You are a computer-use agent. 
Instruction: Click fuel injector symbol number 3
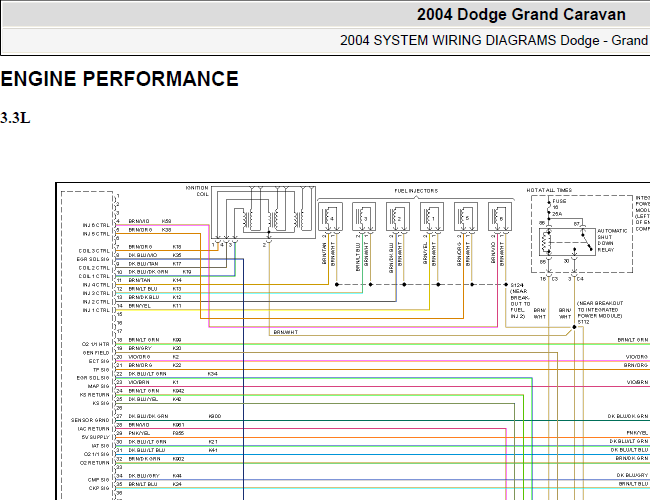(364, 216)
